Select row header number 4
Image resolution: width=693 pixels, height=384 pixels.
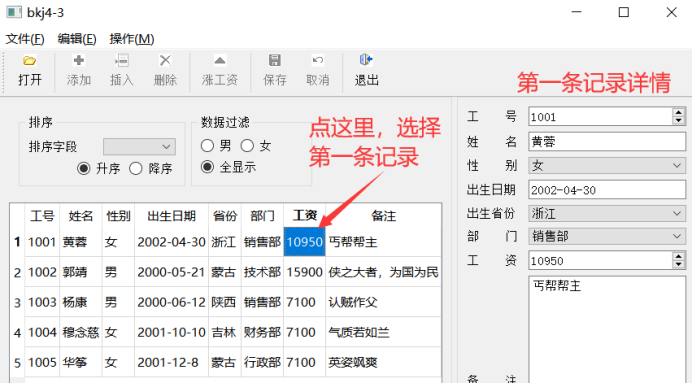coord(17,332)
